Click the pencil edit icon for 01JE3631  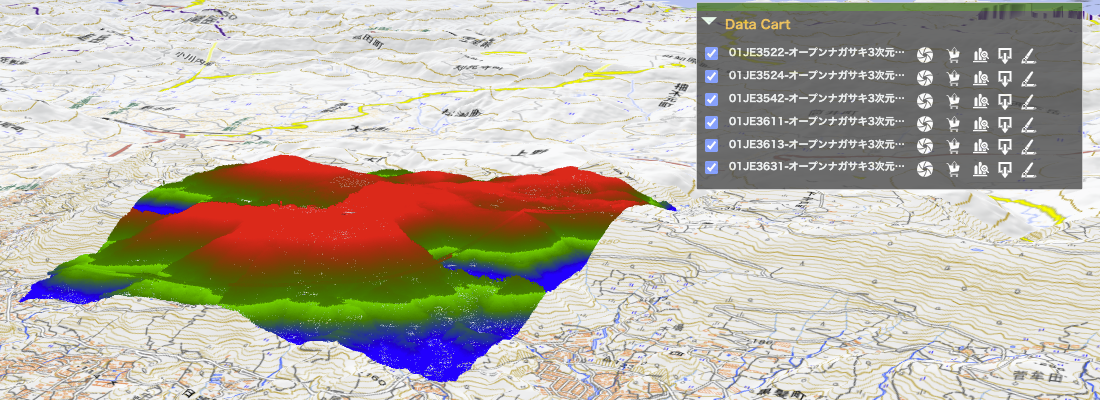click(x=1028, y=169)
